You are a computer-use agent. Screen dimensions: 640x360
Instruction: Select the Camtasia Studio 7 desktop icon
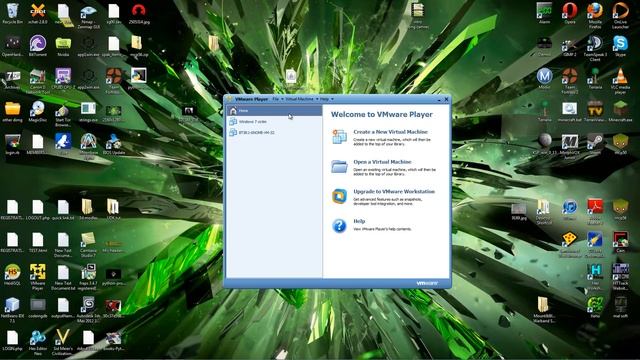88,245
